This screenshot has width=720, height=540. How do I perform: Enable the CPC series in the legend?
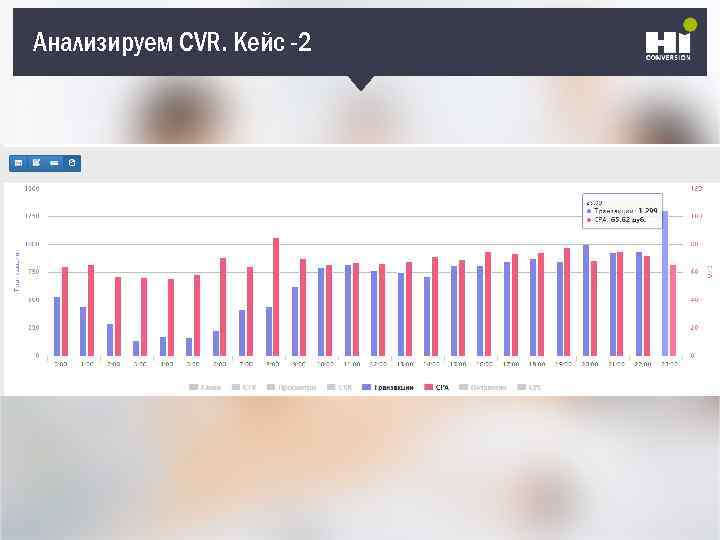tap(529, 388)
